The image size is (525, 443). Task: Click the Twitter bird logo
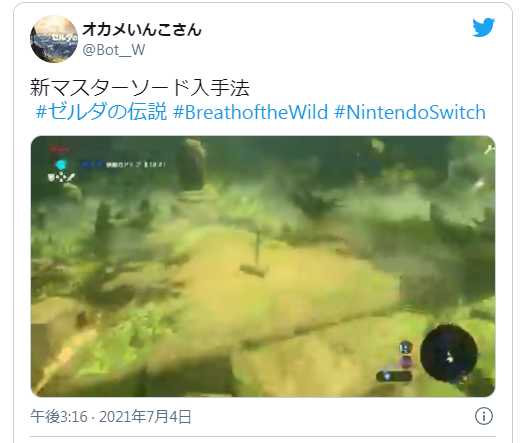(x=483, y=27)
